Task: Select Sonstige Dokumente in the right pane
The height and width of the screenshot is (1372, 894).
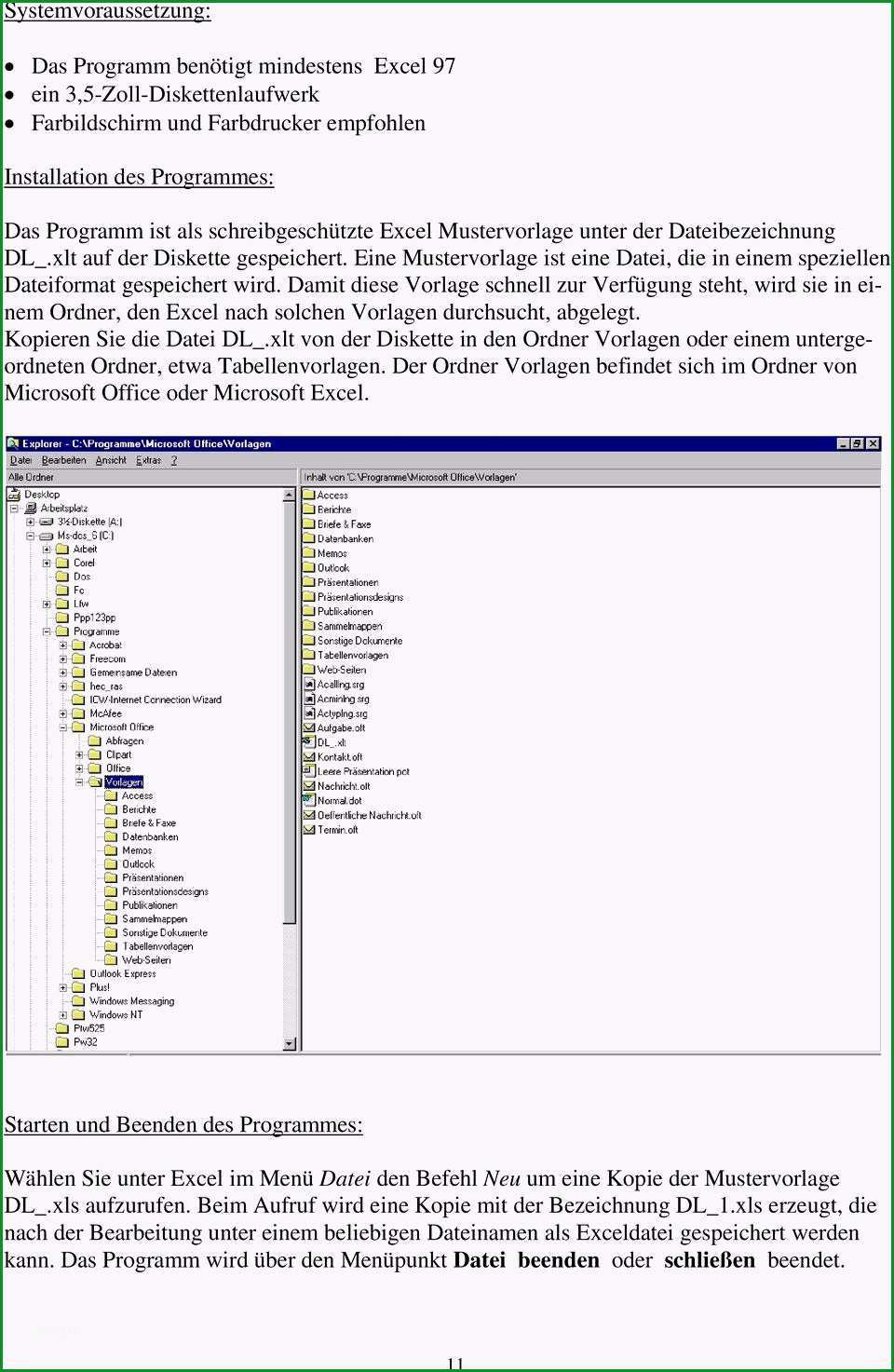Action: (x=359, y=641)
